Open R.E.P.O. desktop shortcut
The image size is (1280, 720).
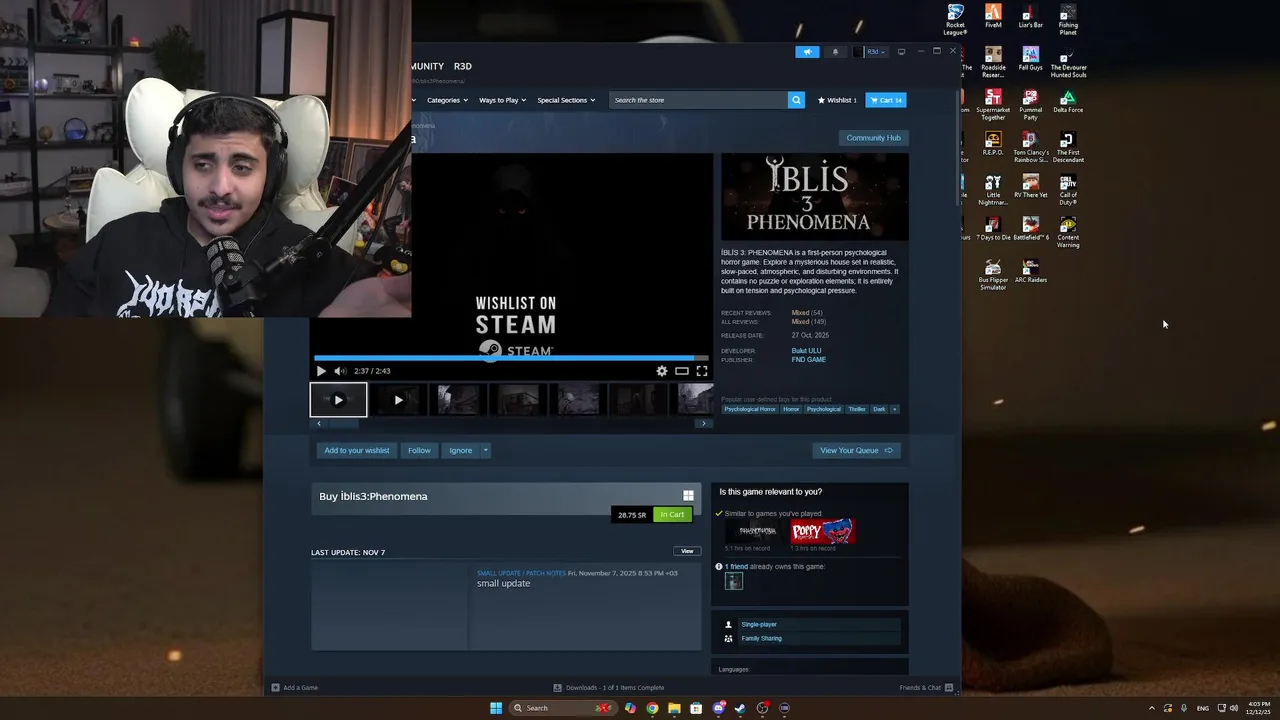click(x=993, y=144)
